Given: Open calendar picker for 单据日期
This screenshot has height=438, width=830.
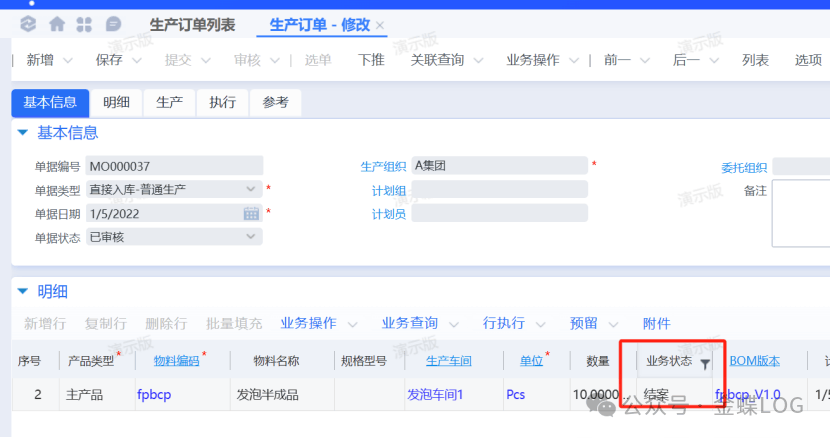Looking at the screenshot, I should 251,213.
